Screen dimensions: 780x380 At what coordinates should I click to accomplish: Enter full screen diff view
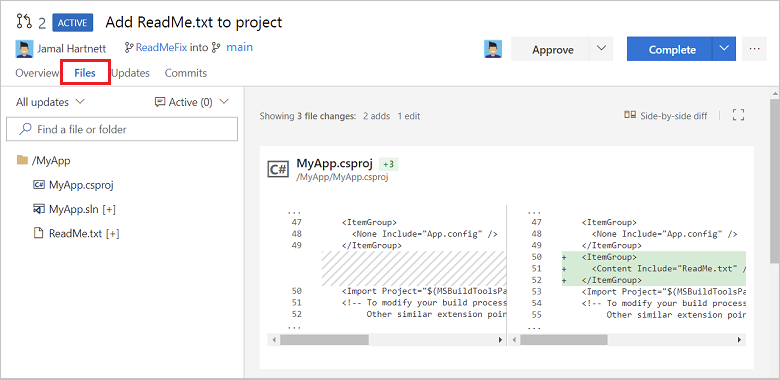tap(739, 115)
